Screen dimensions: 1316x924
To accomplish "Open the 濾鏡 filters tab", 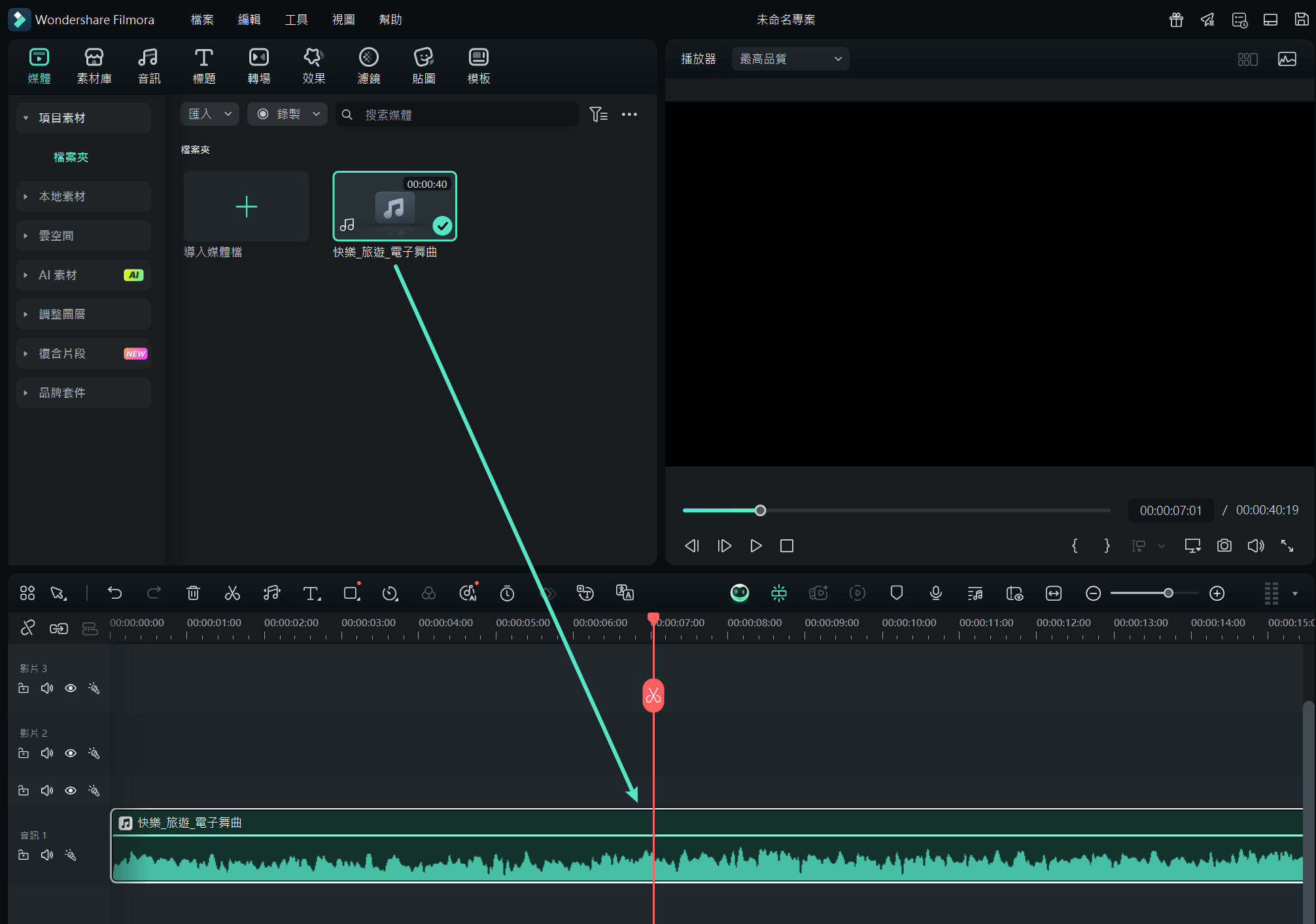I will click(368, 66).
